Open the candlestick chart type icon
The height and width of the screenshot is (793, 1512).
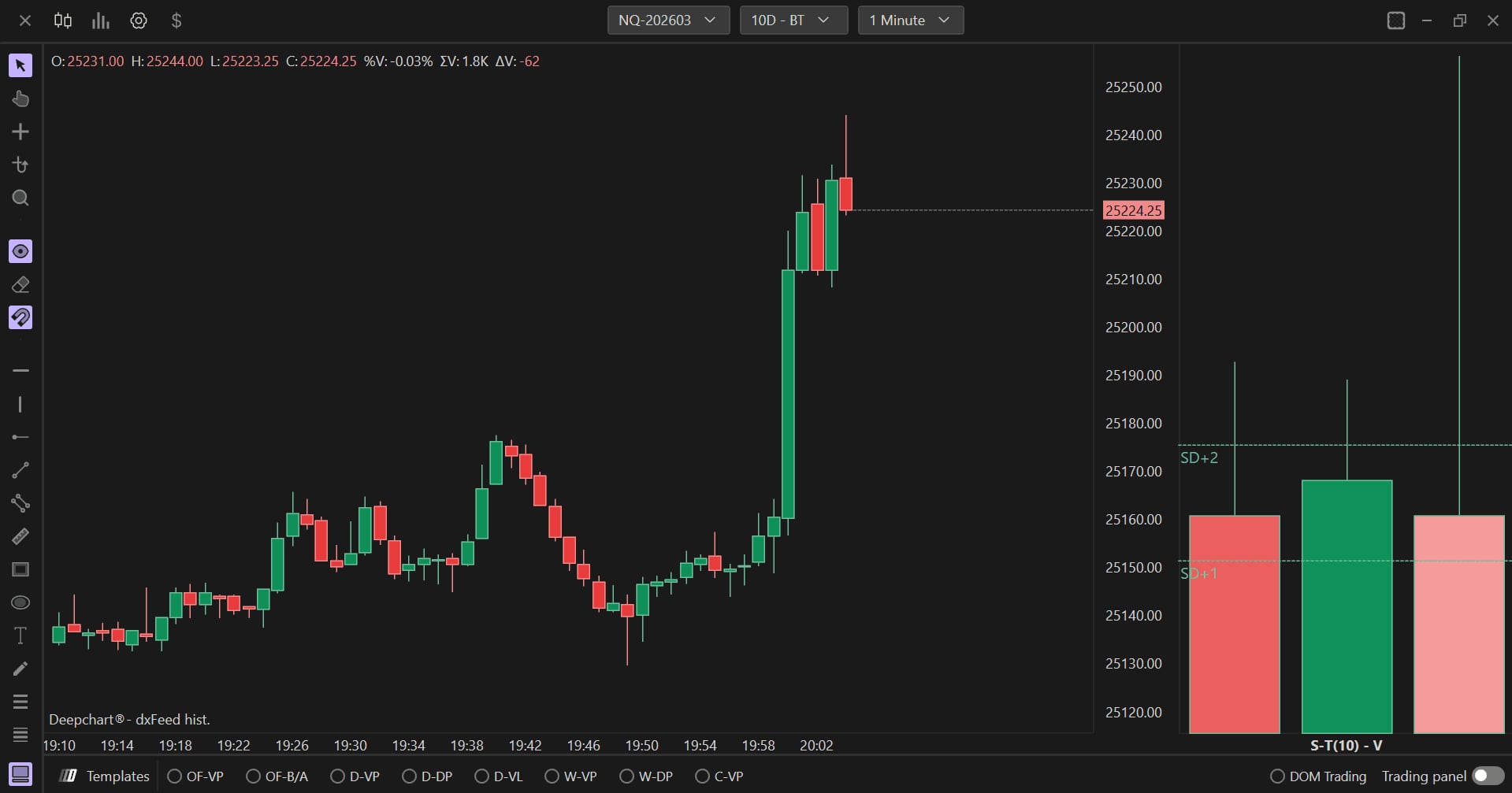click(x=63, y=20)
